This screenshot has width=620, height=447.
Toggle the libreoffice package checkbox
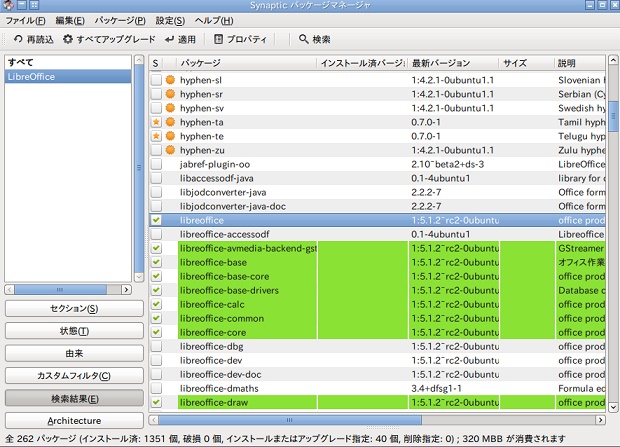[x=156, y=220]
